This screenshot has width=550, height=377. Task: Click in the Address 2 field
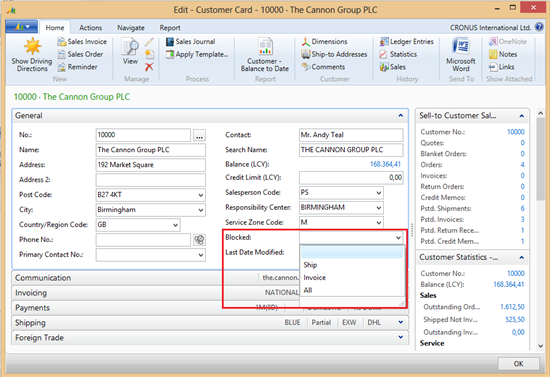150,180
